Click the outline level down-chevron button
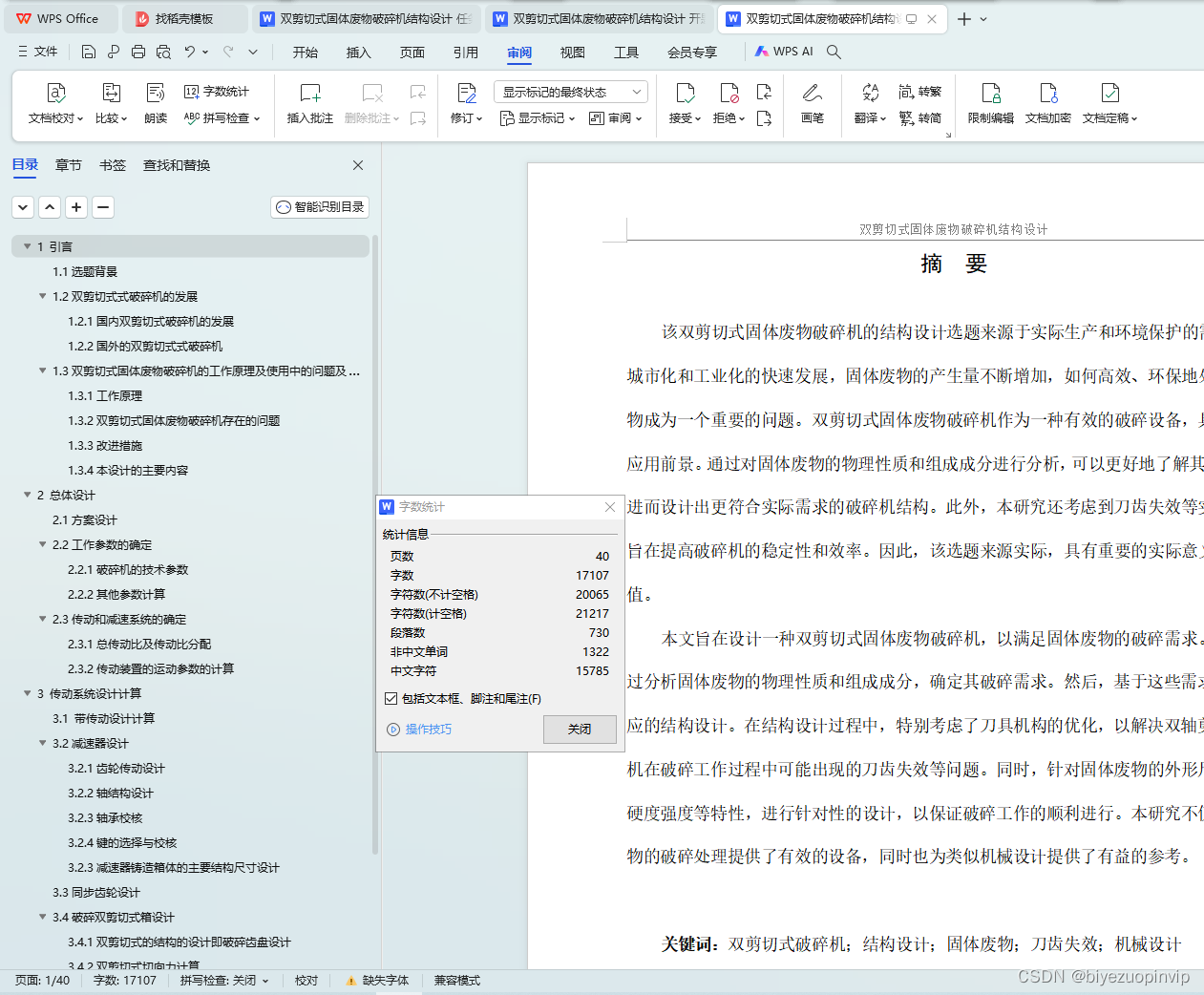 click(x=23, y=207)
